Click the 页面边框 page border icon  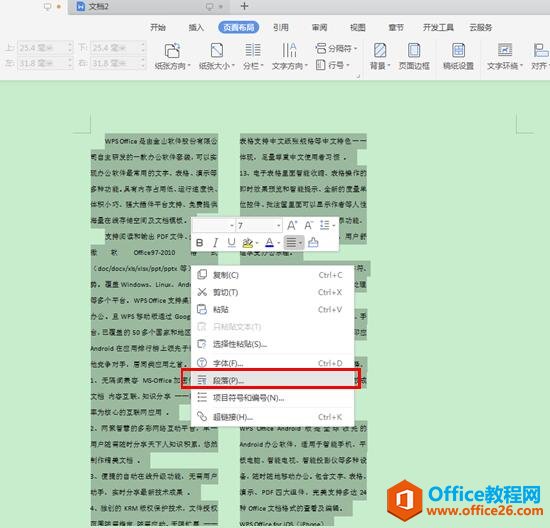click(x=414, y=50)
